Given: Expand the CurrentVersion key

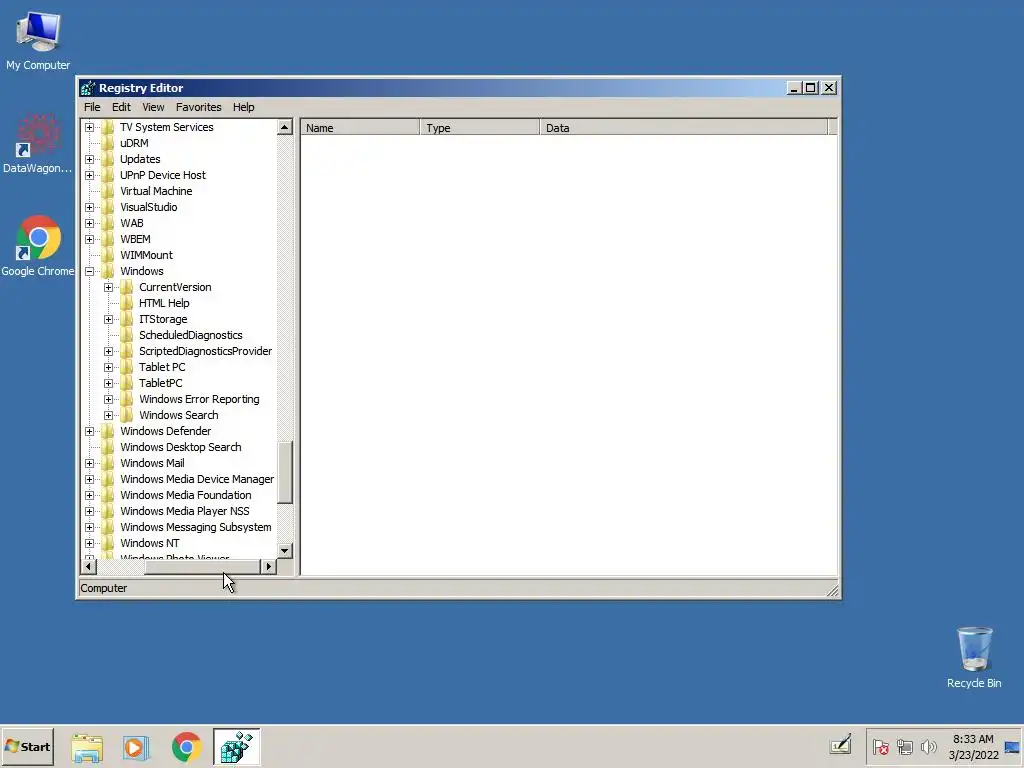Looking at the screenshot, I should click(108, 287).
